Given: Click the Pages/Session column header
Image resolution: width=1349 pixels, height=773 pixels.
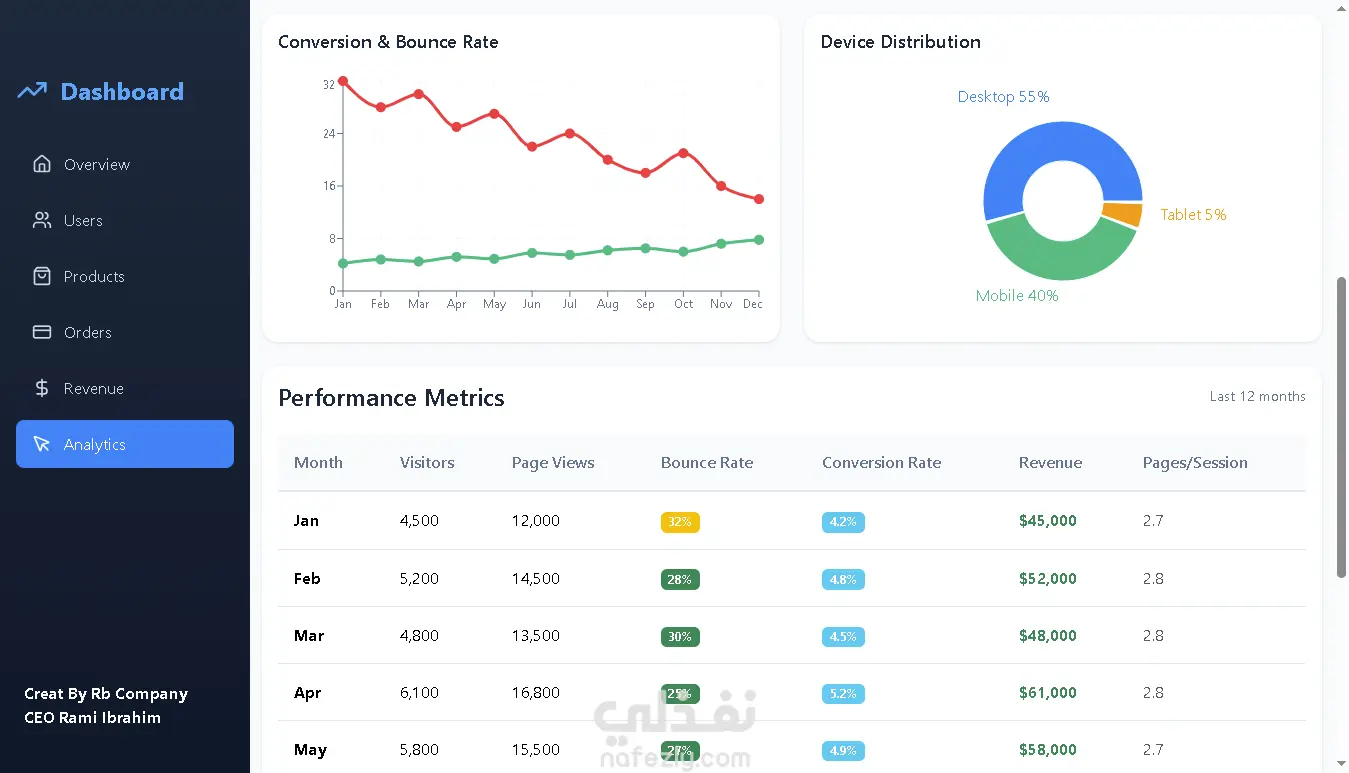Looking at the screenshot, I should pyautogui.click(x=1195, y=463).
